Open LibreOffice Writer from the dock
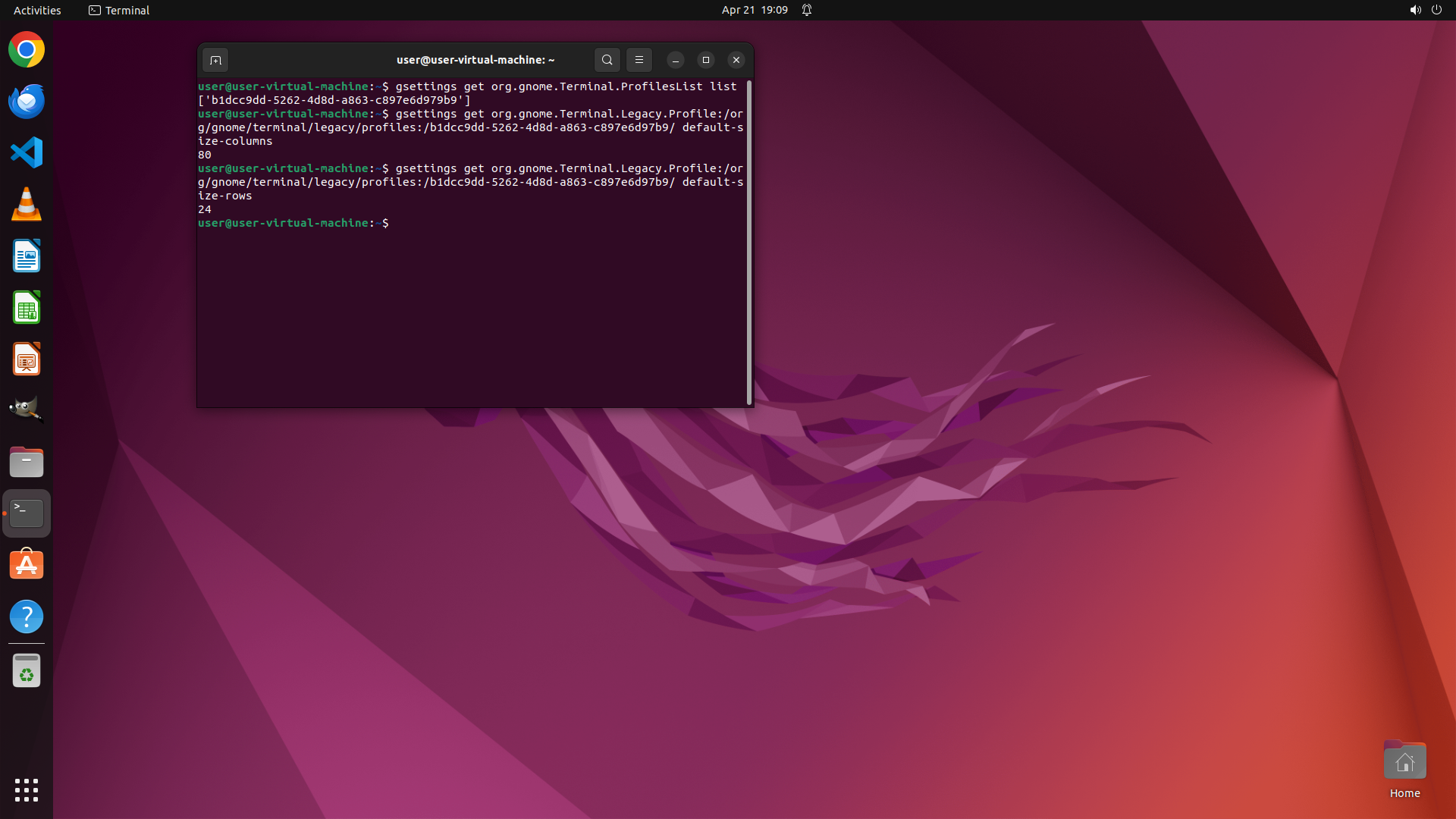The width and height of the screenshot is (1456, 819). [27, 256]
